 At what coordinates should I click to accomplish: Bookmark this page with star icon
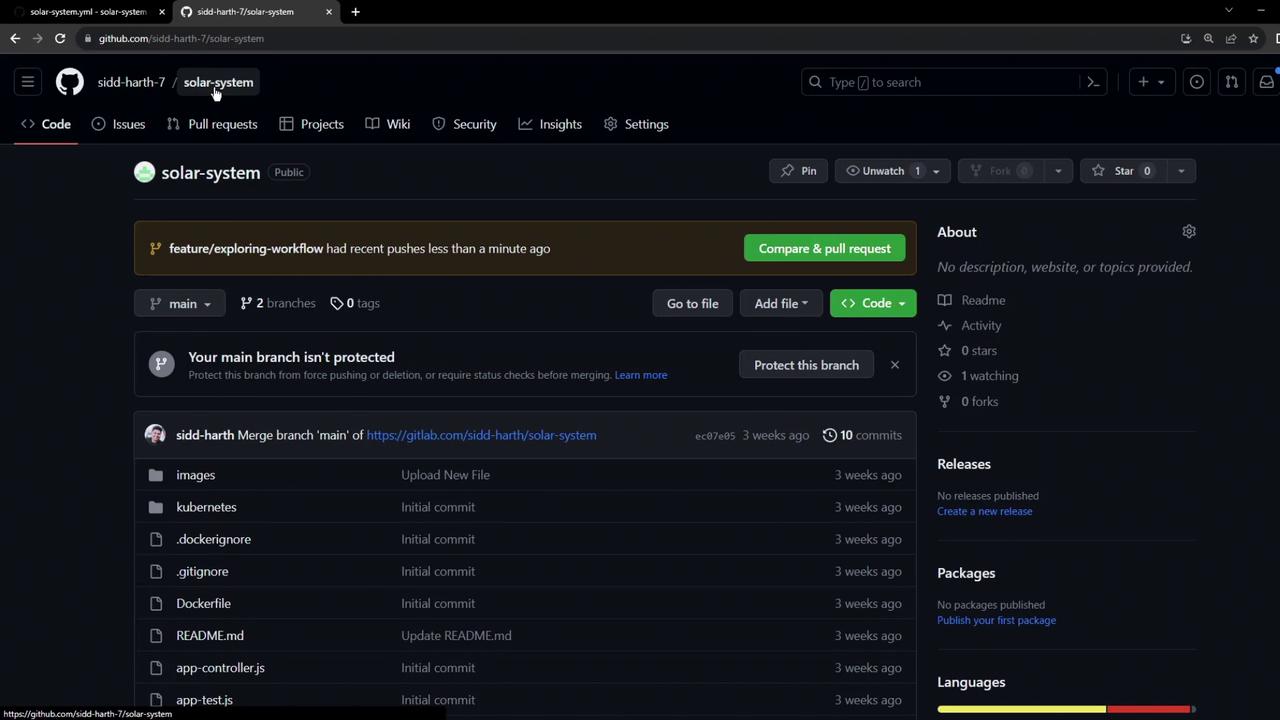point(1253,38)
